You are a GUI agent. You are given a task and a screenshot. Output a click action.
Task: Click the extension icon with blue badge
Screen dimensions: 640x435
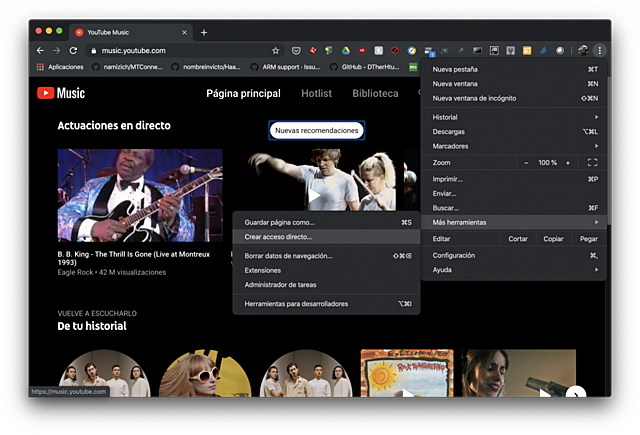[429, 51]
